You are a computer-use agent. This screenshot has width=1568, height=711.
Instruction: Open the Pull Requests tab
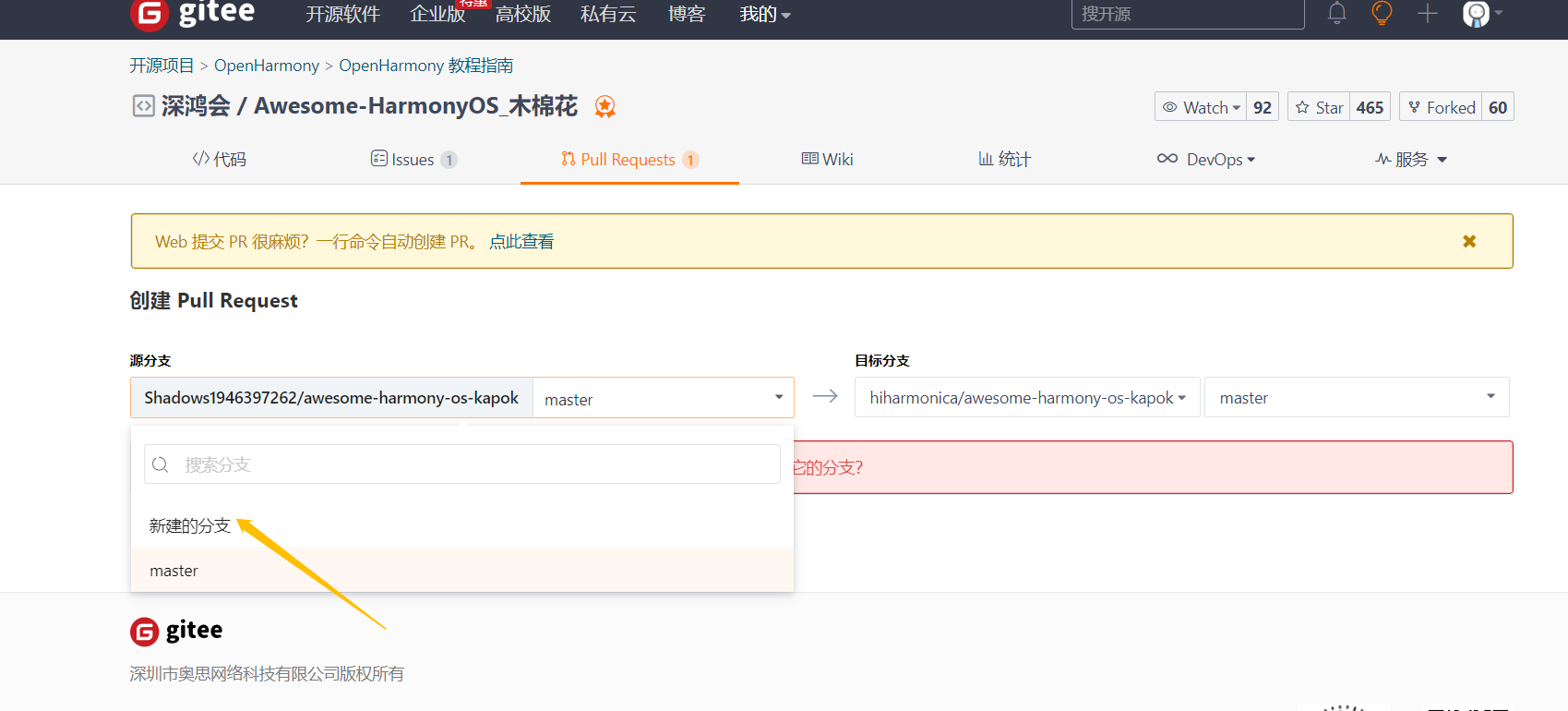629,159
